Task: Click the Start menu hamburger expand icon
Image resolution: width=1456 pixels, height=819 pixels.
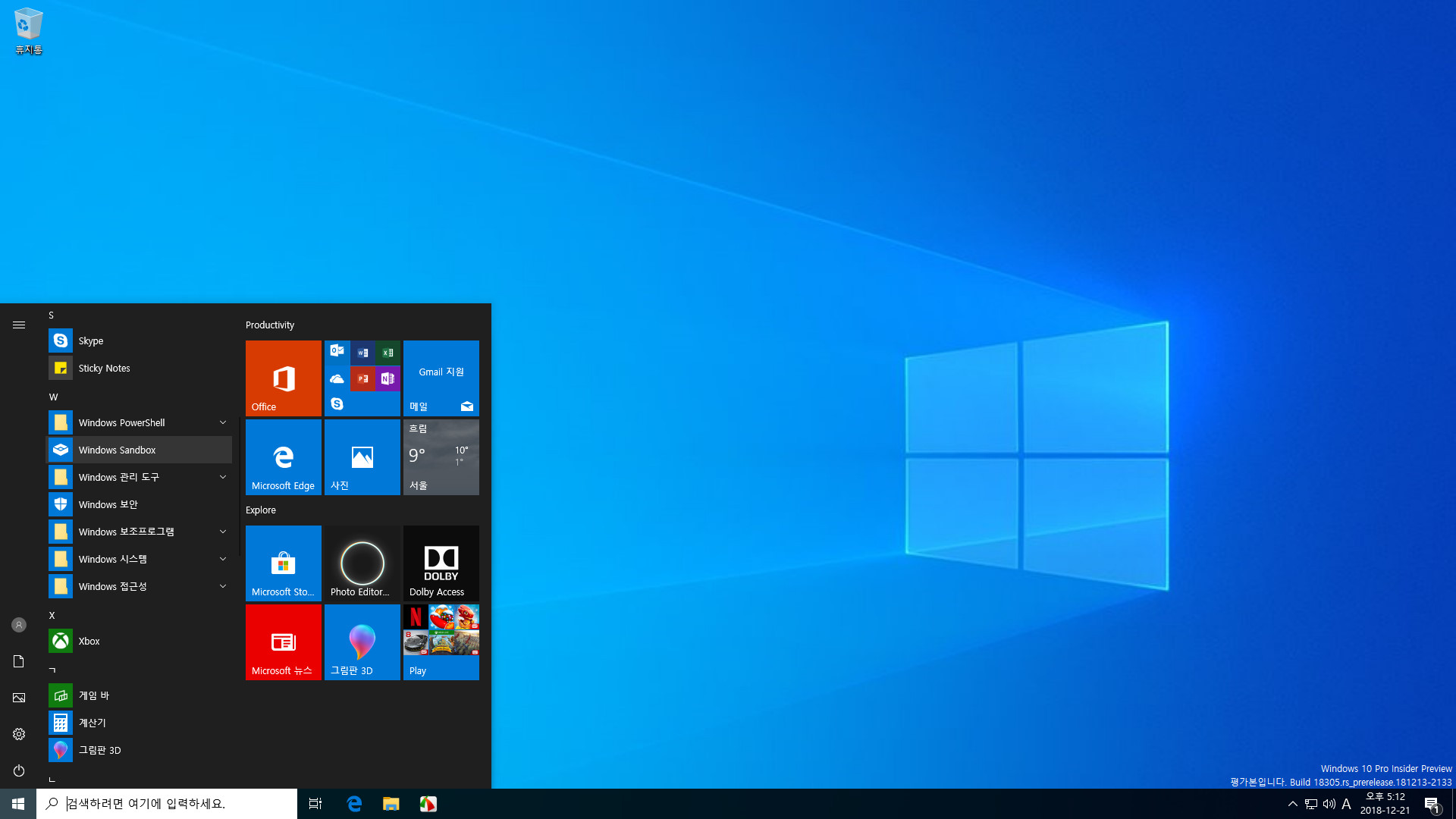Action: [x=19, y=325]
